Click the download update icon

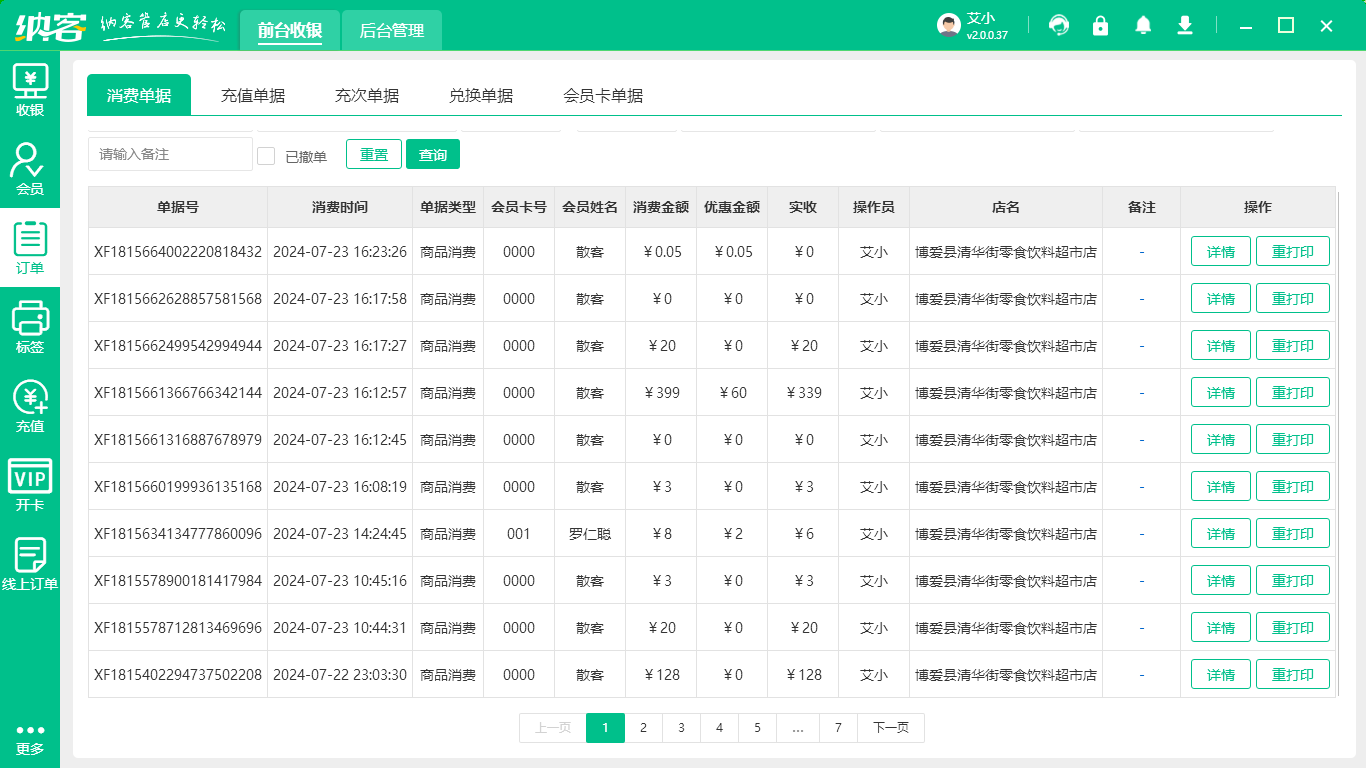click(x=1184, y=25)
